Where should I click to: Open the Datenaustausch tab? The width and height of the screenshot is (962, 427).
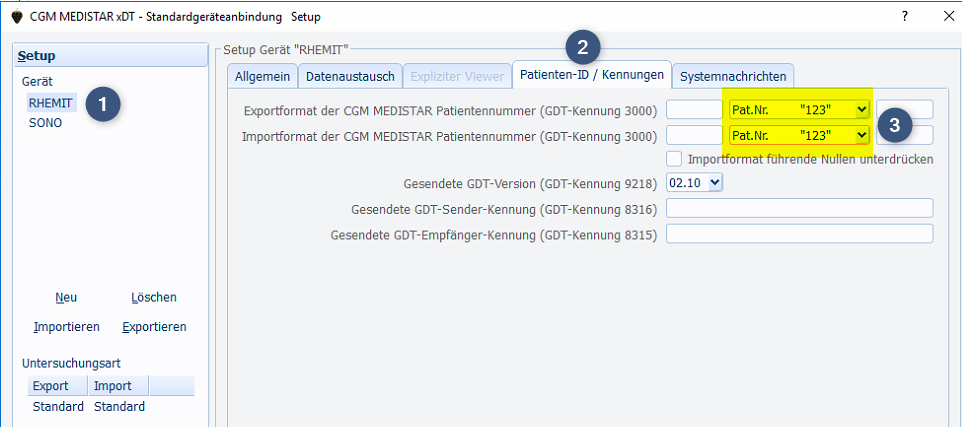(350, 76)
